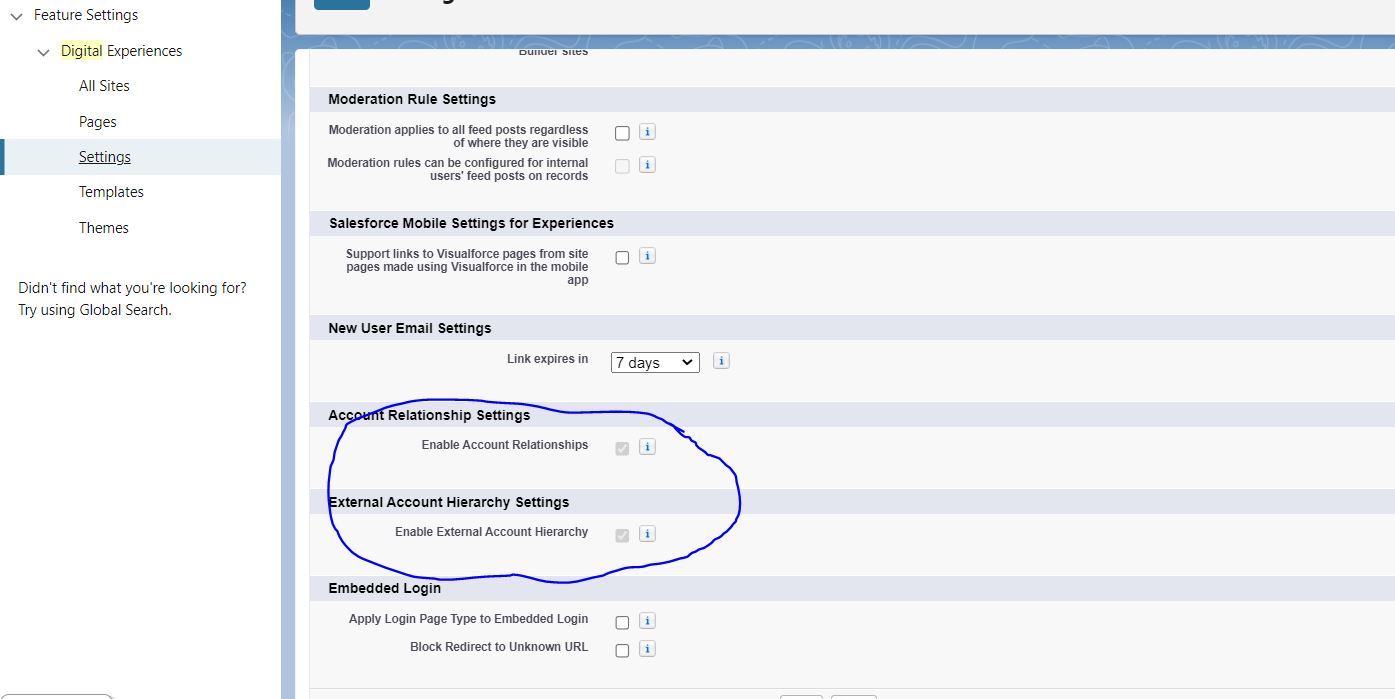1395x699 pixels.
Task: Click Salesforce Mobile Settings for Experiences header
Action: (471, 223)
